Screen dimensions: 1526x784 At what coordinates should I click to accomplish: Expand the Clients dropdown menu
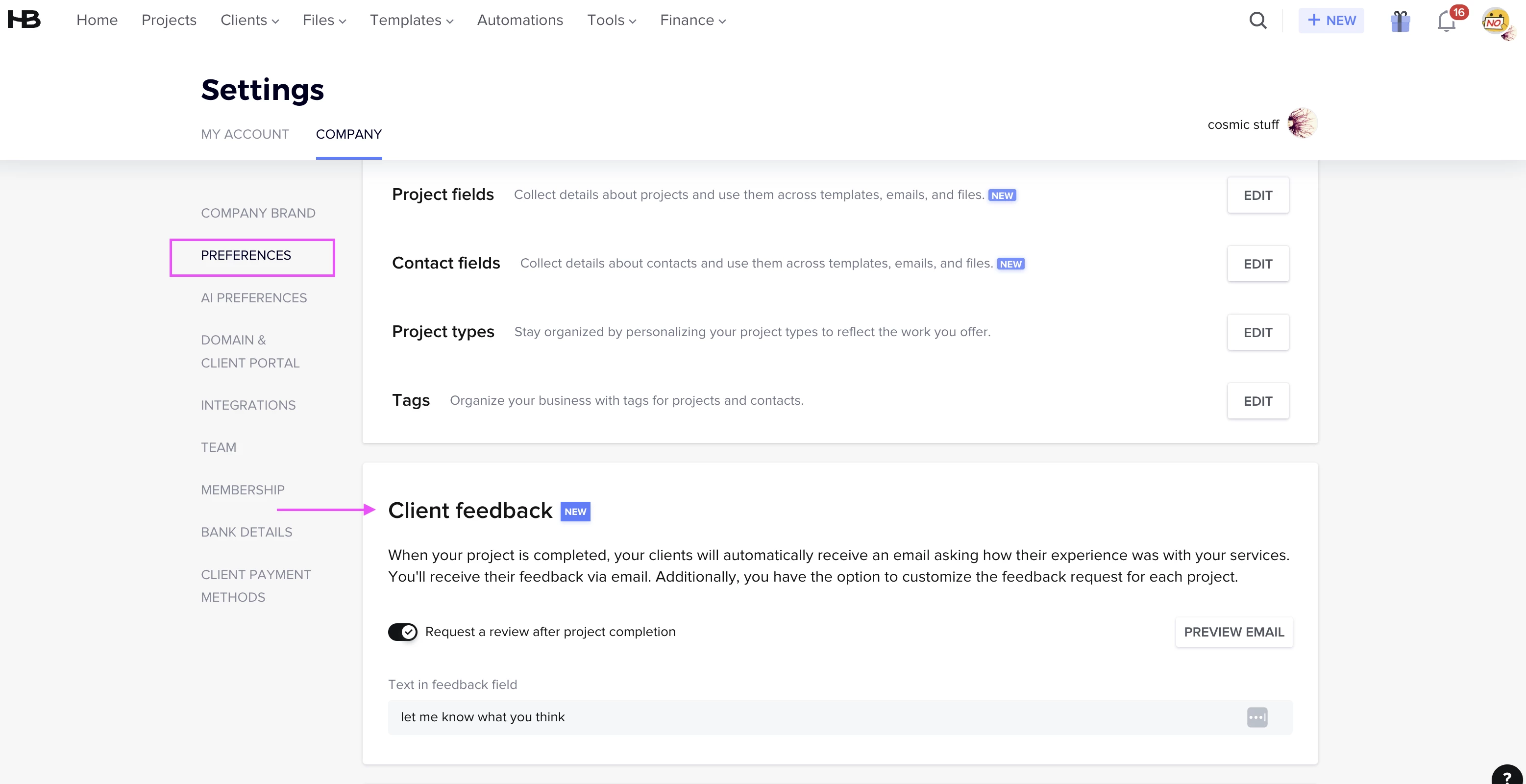249,20
